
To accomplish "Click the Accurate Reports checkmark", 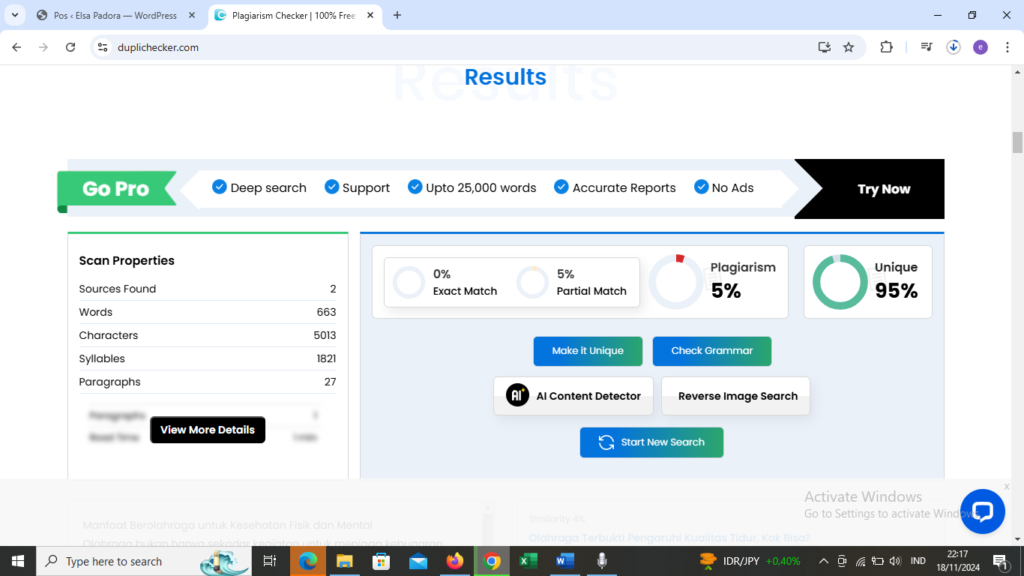I will (561, 187).
